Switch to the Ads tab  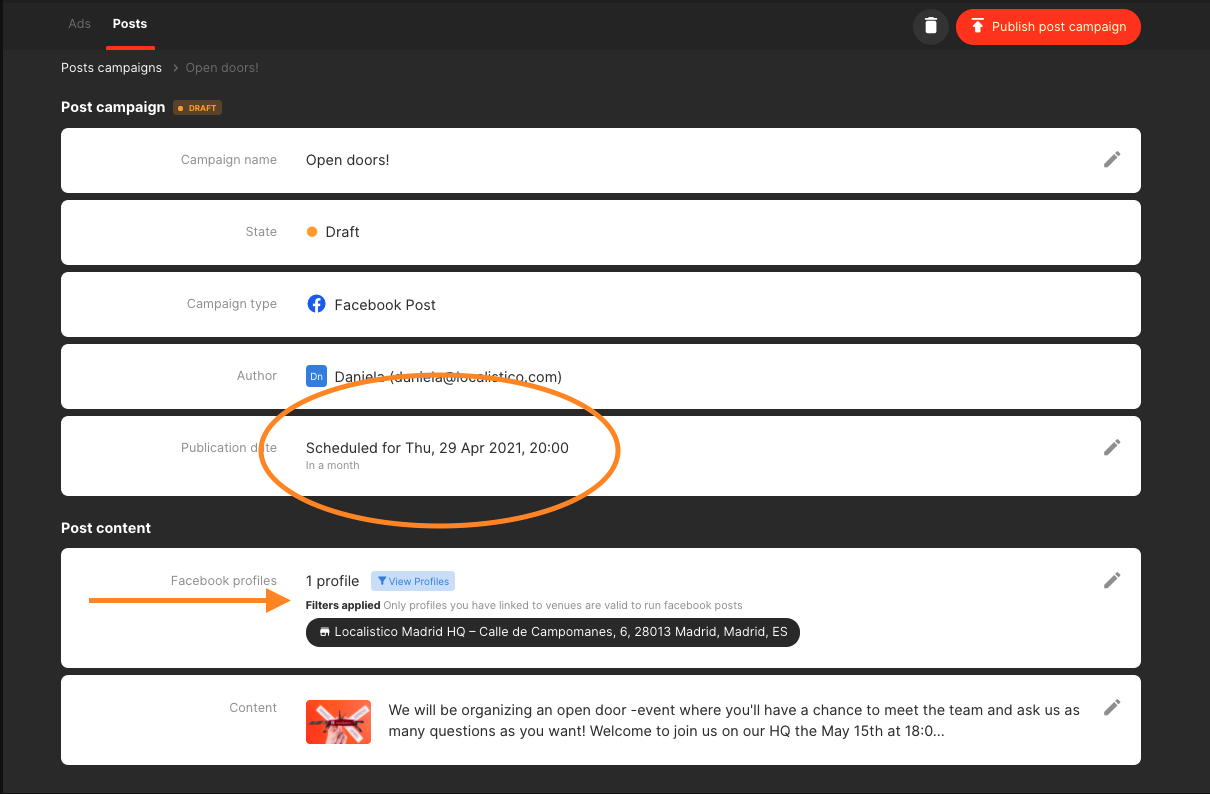point(79,24)
